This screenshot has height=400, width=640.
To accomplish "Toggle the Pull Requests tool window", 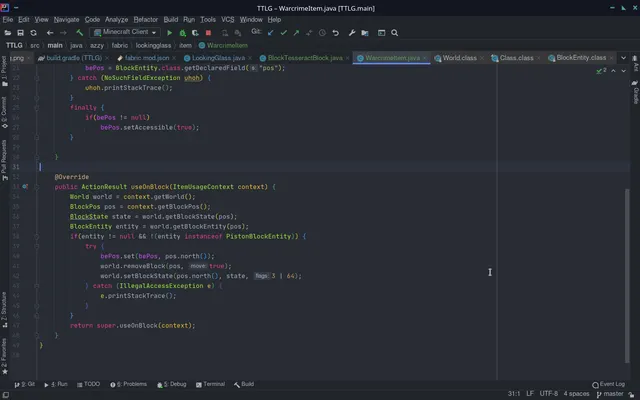I will [4, 160].
